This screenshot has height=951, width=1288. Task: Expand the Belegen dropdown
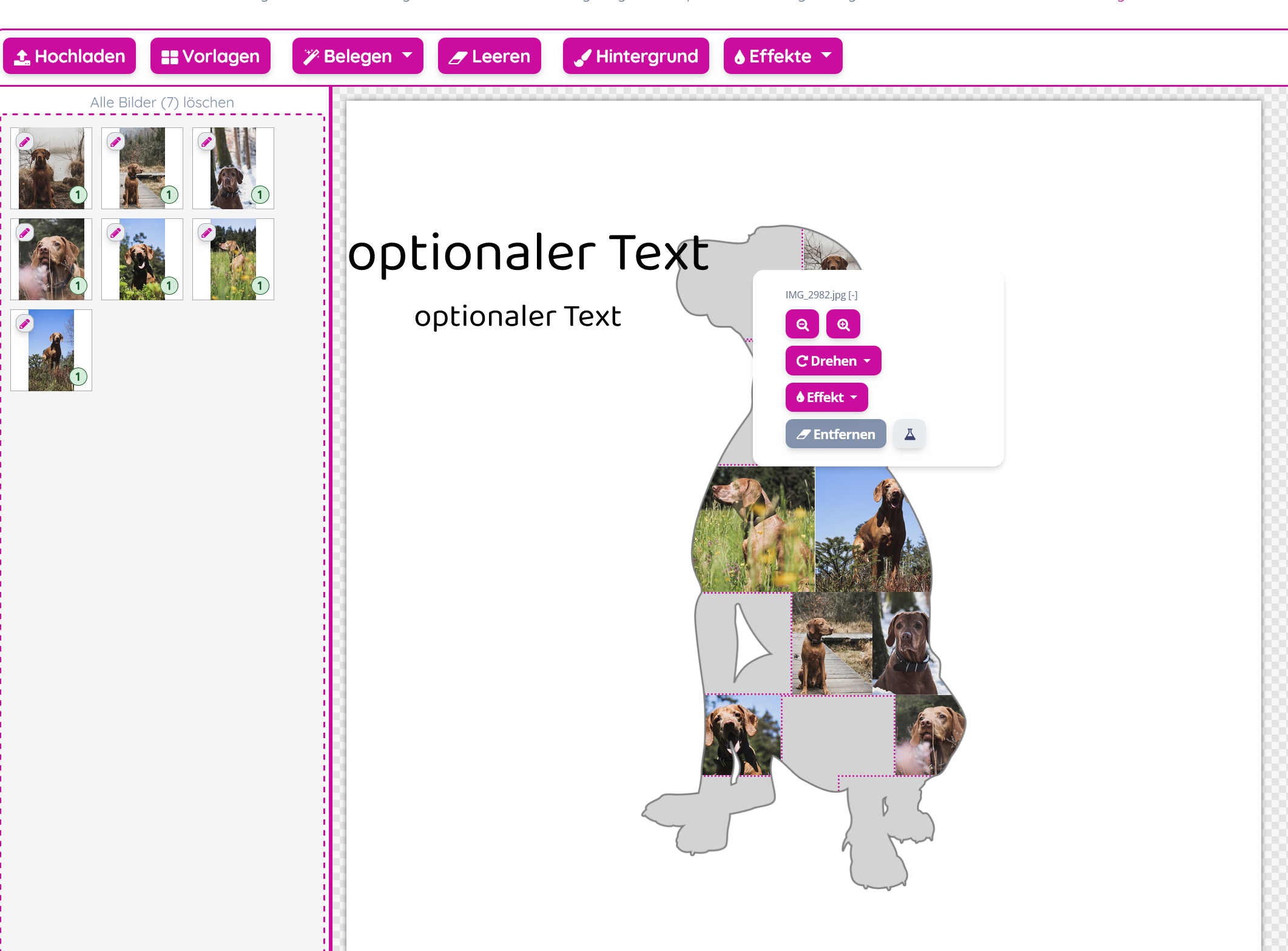point(357,56)
